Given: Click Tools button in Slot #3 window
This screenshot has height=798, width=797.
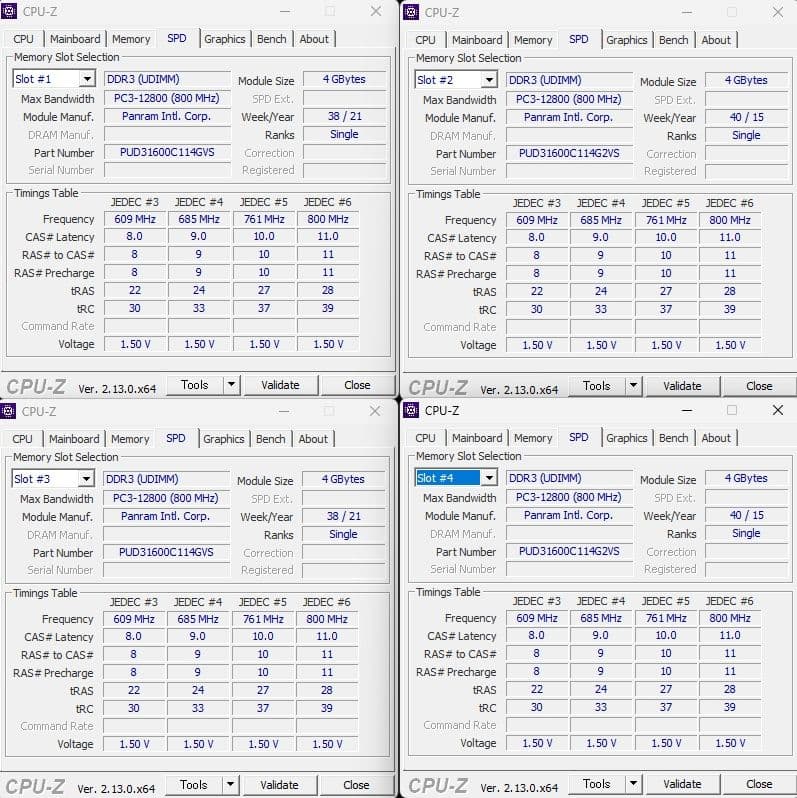Looking at the screenshot, I should click(x=194, y=785).
